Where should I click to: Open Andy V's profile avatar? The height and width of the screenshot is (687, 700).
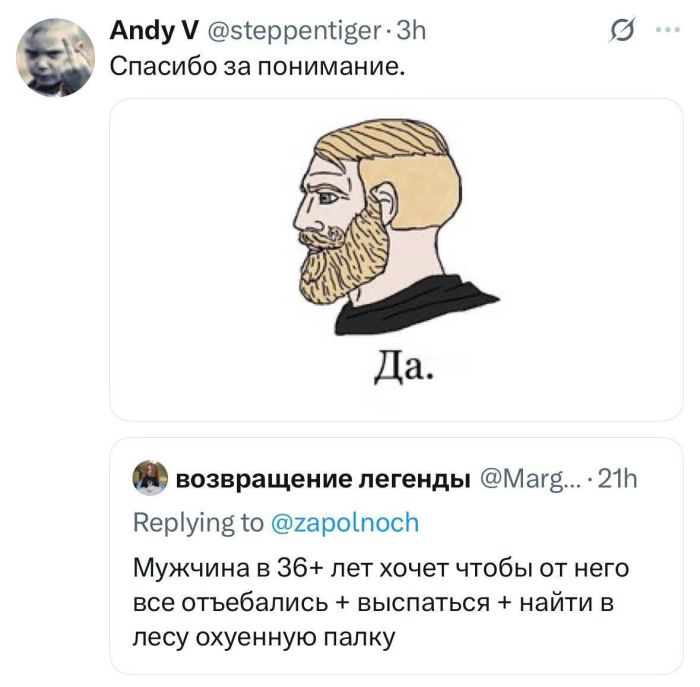click(56, 58)
